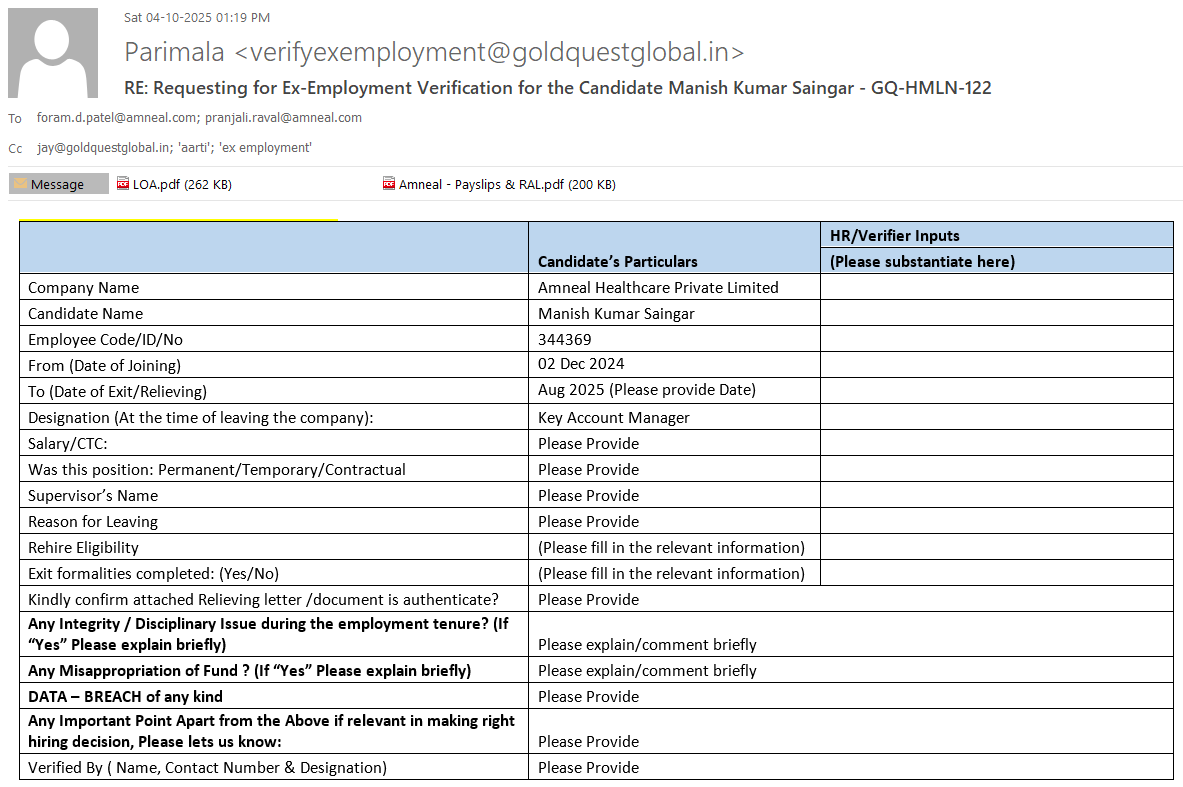Click HR/Verifier input cell for Rehire Eligibility
Viewport: 1183px width, 787px height.
point(996,547)
